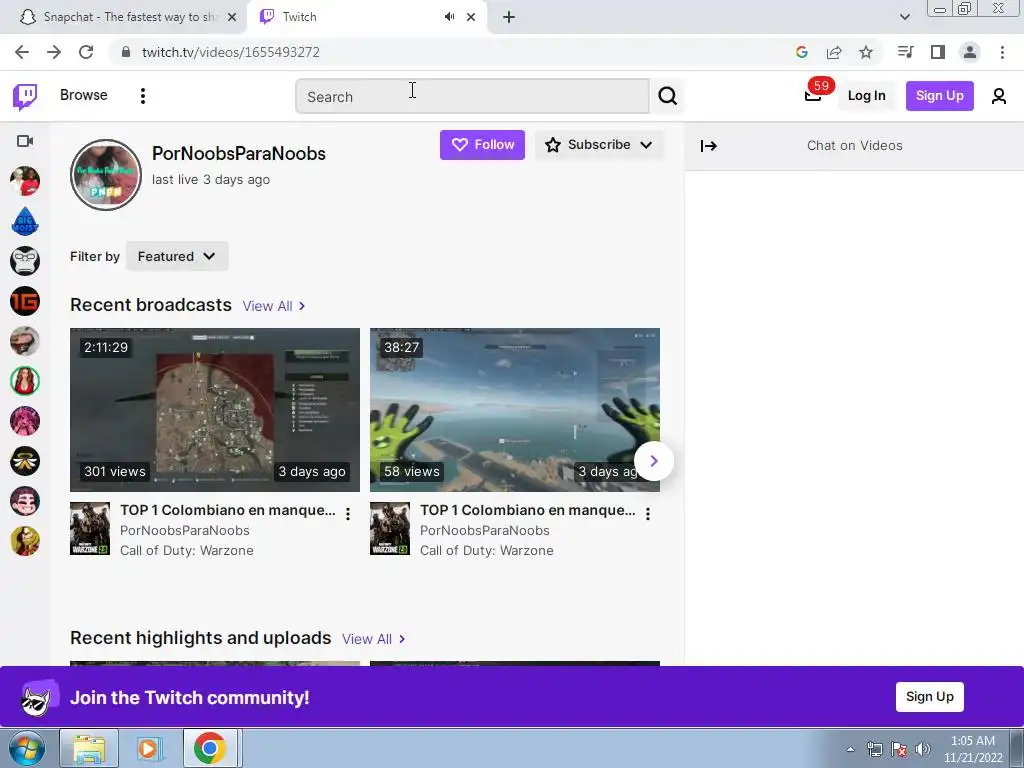The image size is (1024, 768).
Task: Open File Explorer from the taskbar
Action: [89, 748]
